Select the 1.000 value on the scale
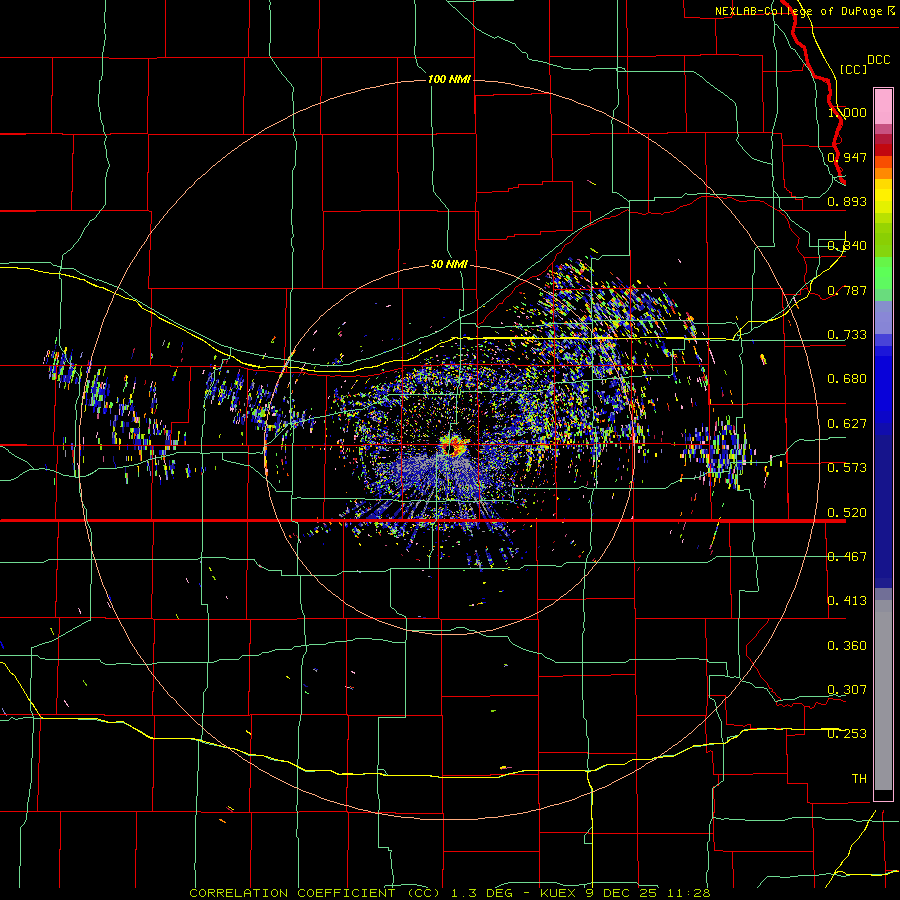This screenshot has height=900, width=900. click(847, 112)
